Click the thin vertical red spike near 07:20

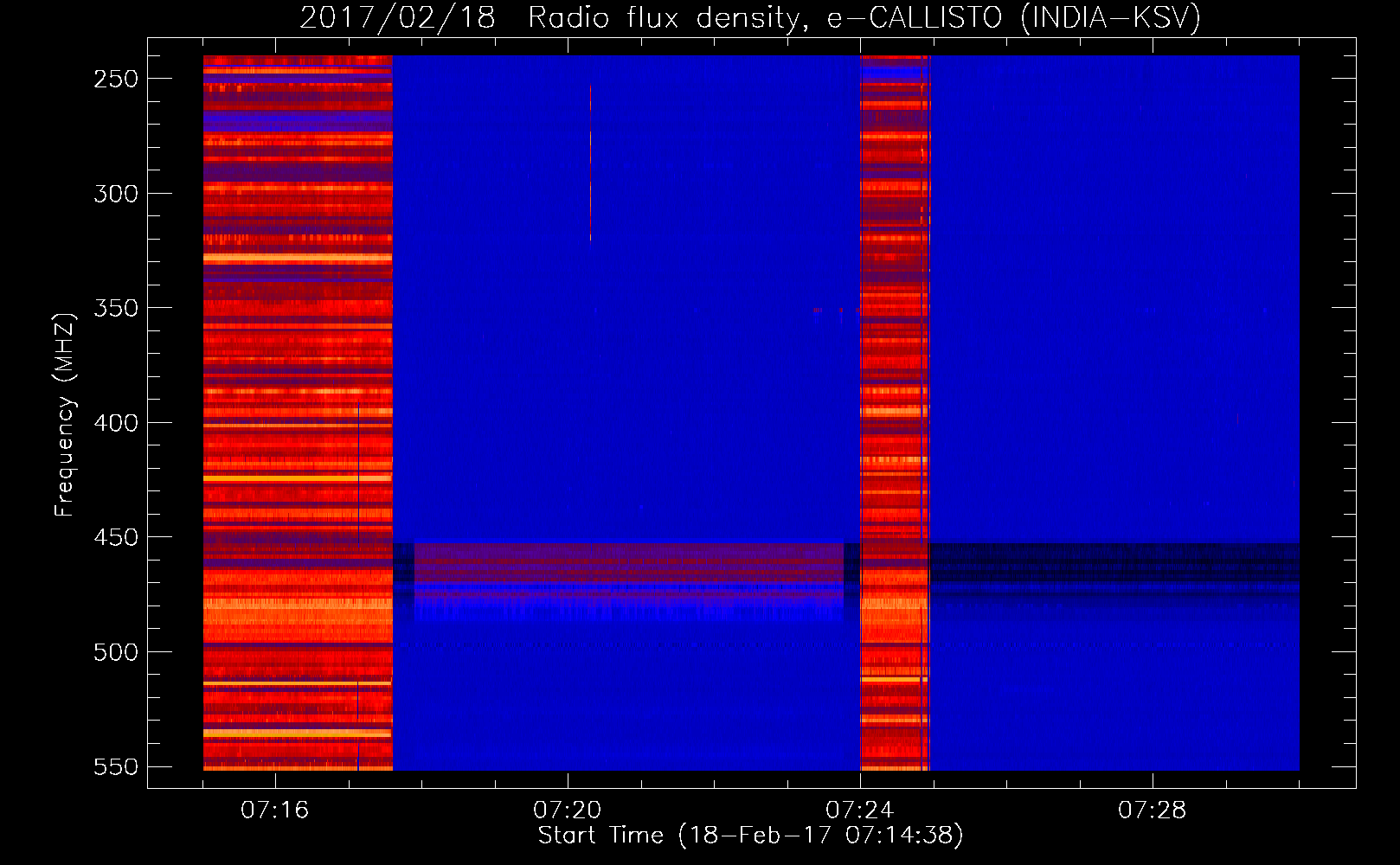click(x=590, y=163)
